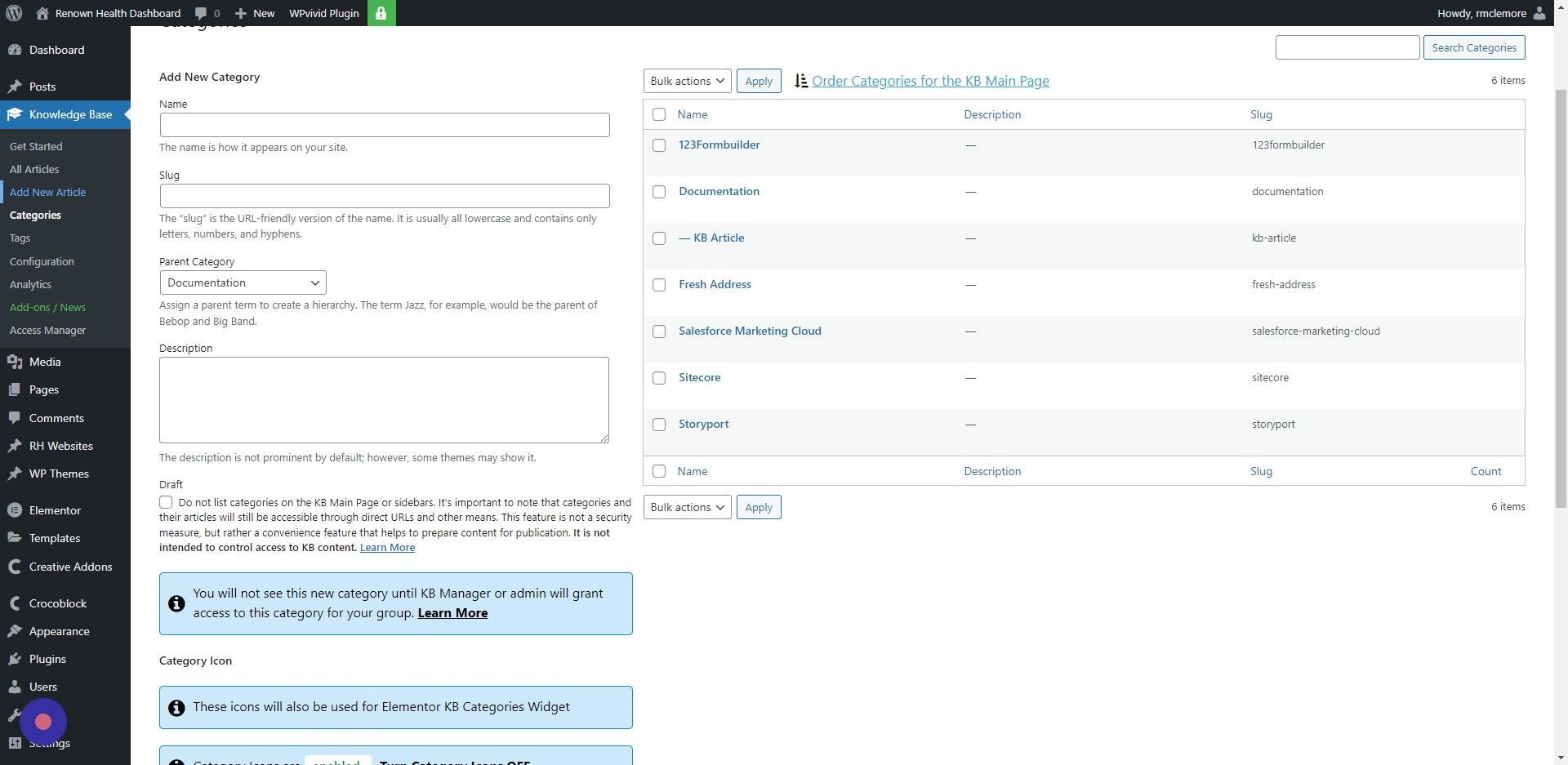Click the WP Themes pin icon
1568x765 pixels.
click(x=15, y=474)
